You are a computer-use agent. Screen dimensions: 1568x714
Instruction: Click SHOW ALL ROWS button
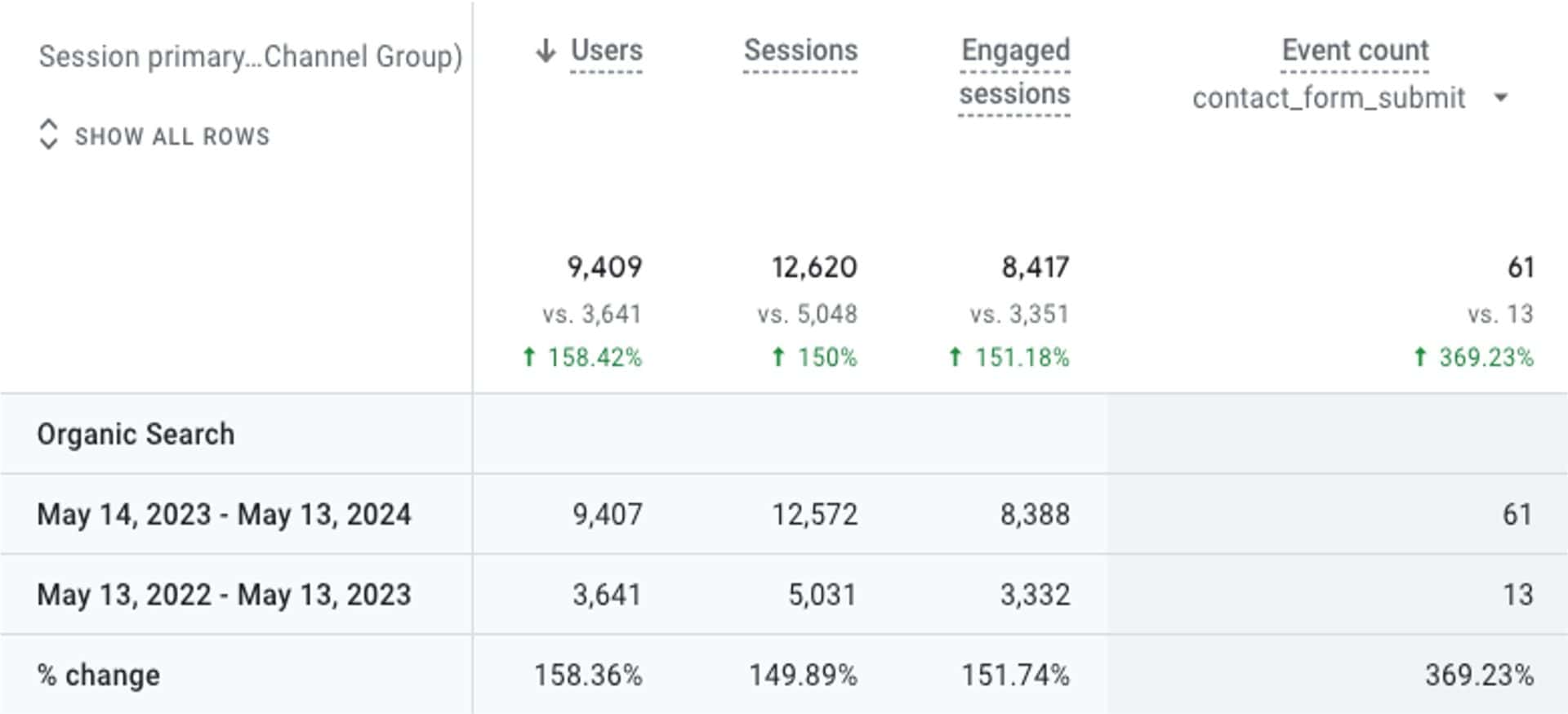point(171,136)
